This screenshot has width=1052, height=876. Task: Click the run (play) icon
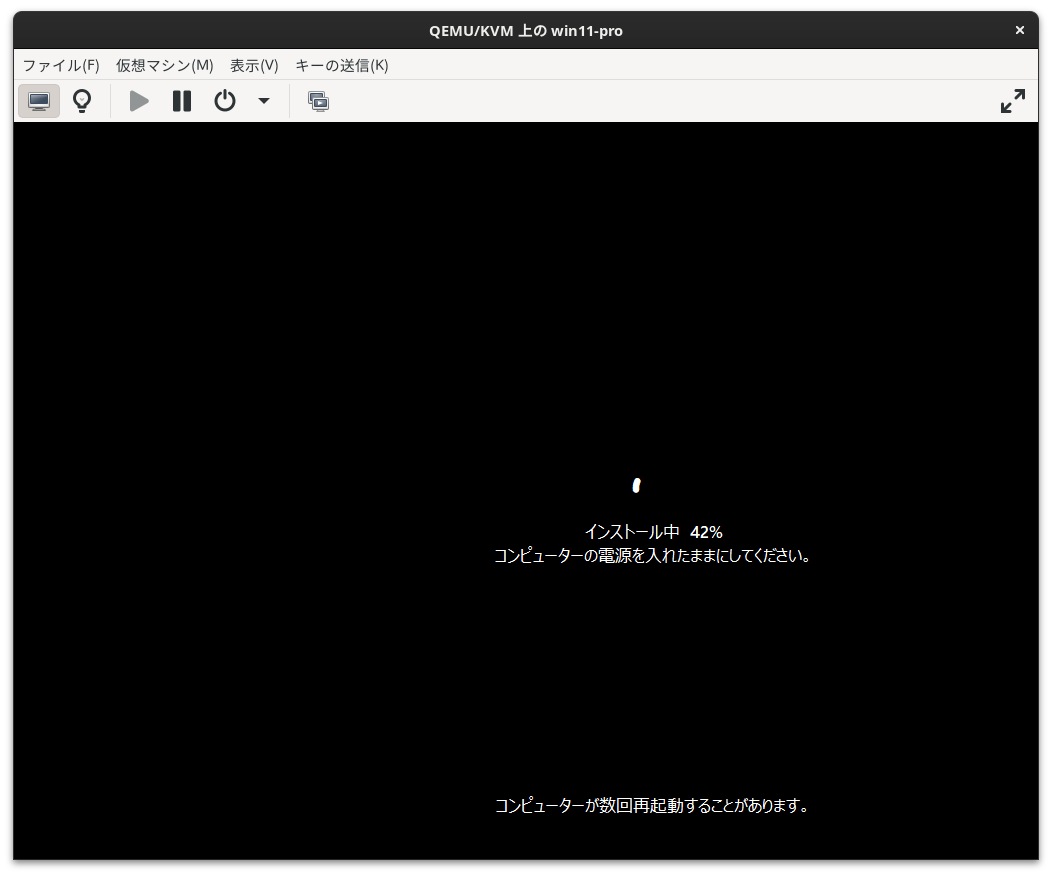click(x=138, y=100)
